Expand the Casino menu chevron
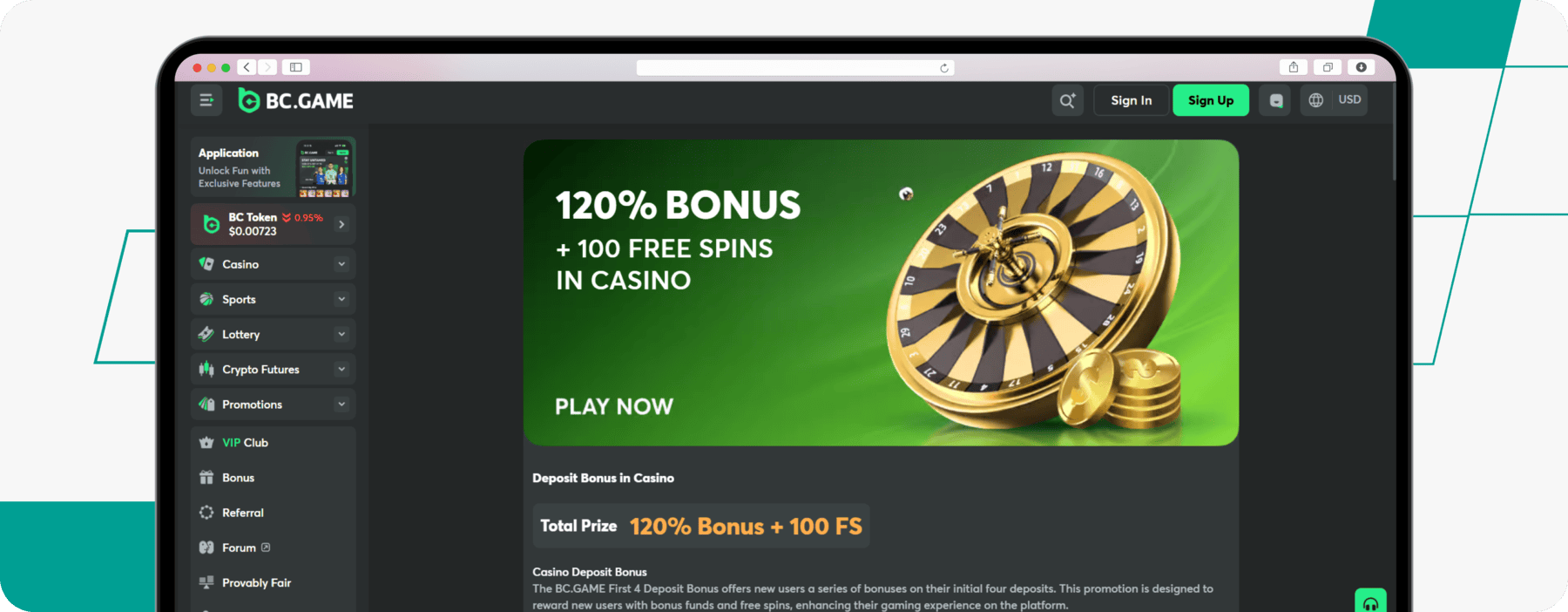 341,264
